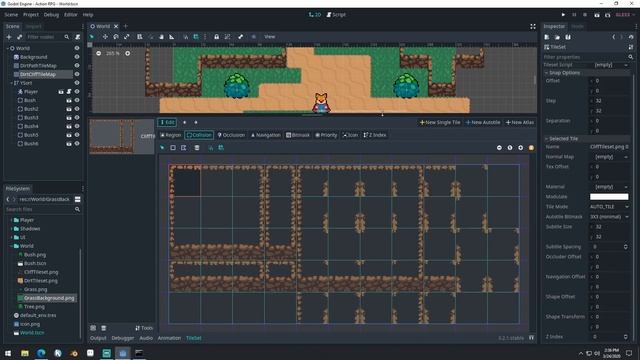The width and height of the screenshot is (640, 360).
Task: Open the Autotile Bitmask dropdown
Action: tap(609, 217)
